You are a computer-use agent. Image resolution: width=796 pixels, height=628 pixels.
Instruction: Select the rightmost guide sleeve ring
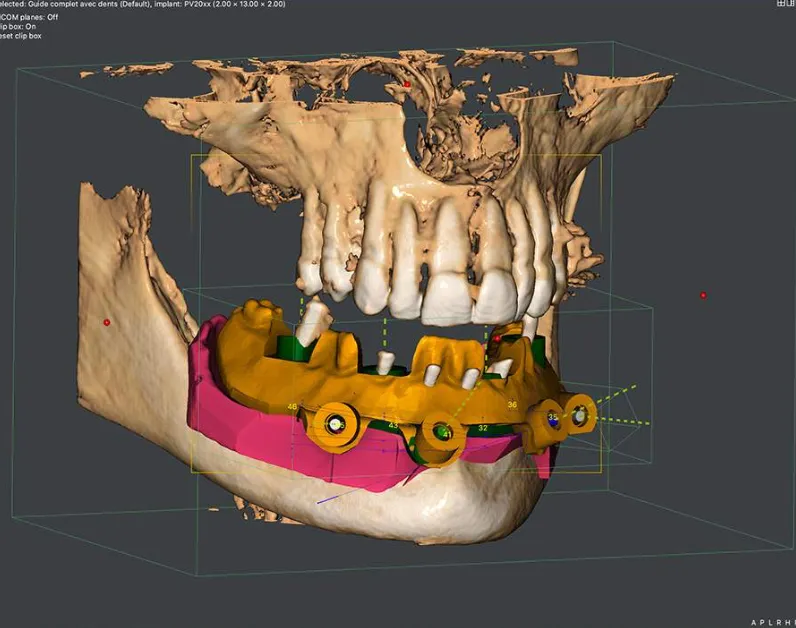(579, 413)
